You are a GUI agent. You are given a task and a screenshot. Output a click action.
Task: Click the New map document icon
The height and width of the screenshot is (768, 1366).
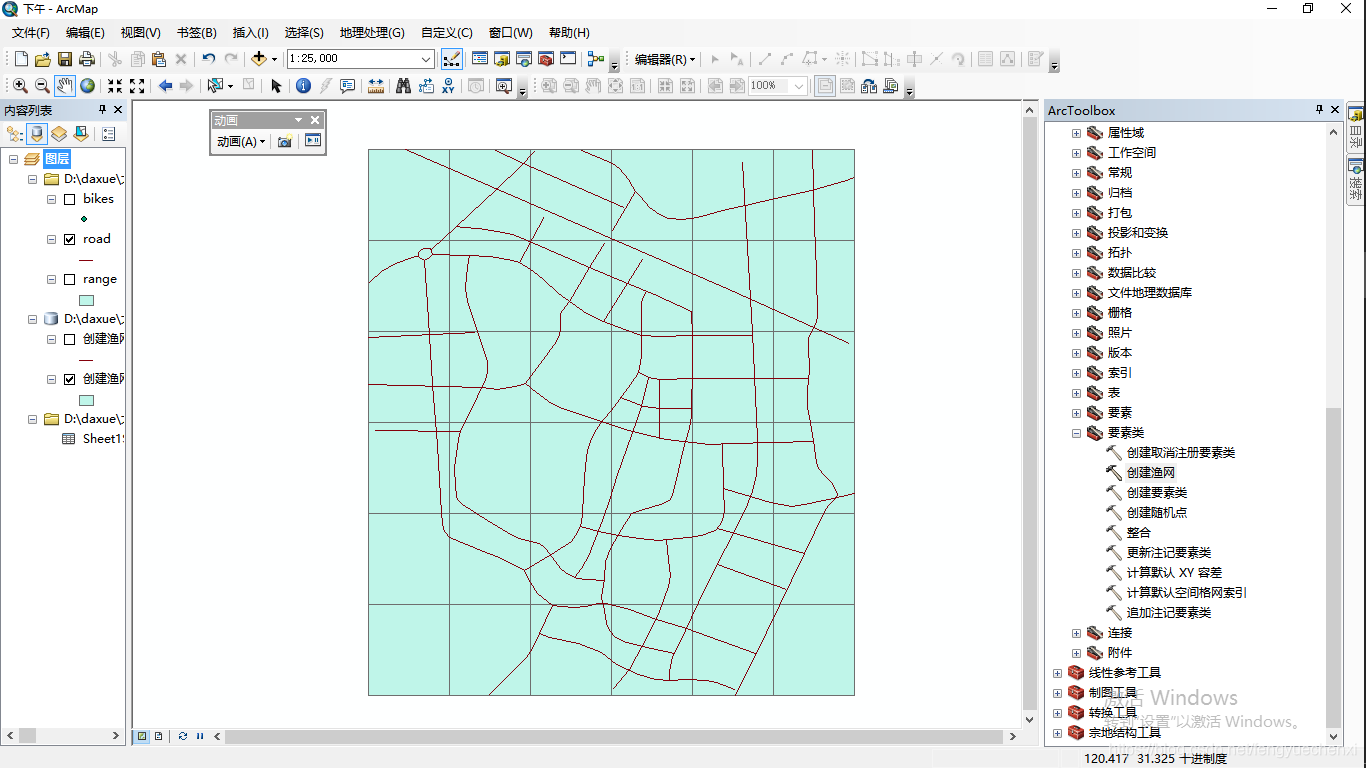pyautogui.click(x=19, y=59)
